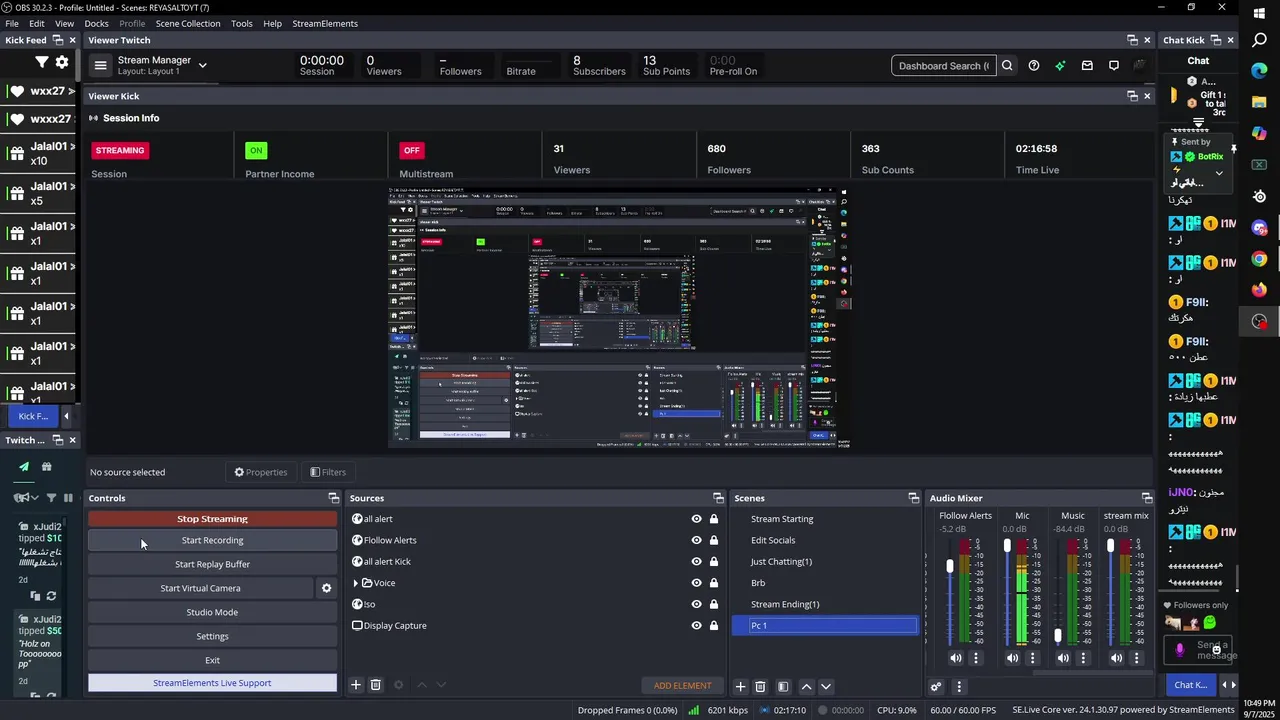
Task: Adjust the Flollow Alerts volume slider
Action: tap(950, 566)
